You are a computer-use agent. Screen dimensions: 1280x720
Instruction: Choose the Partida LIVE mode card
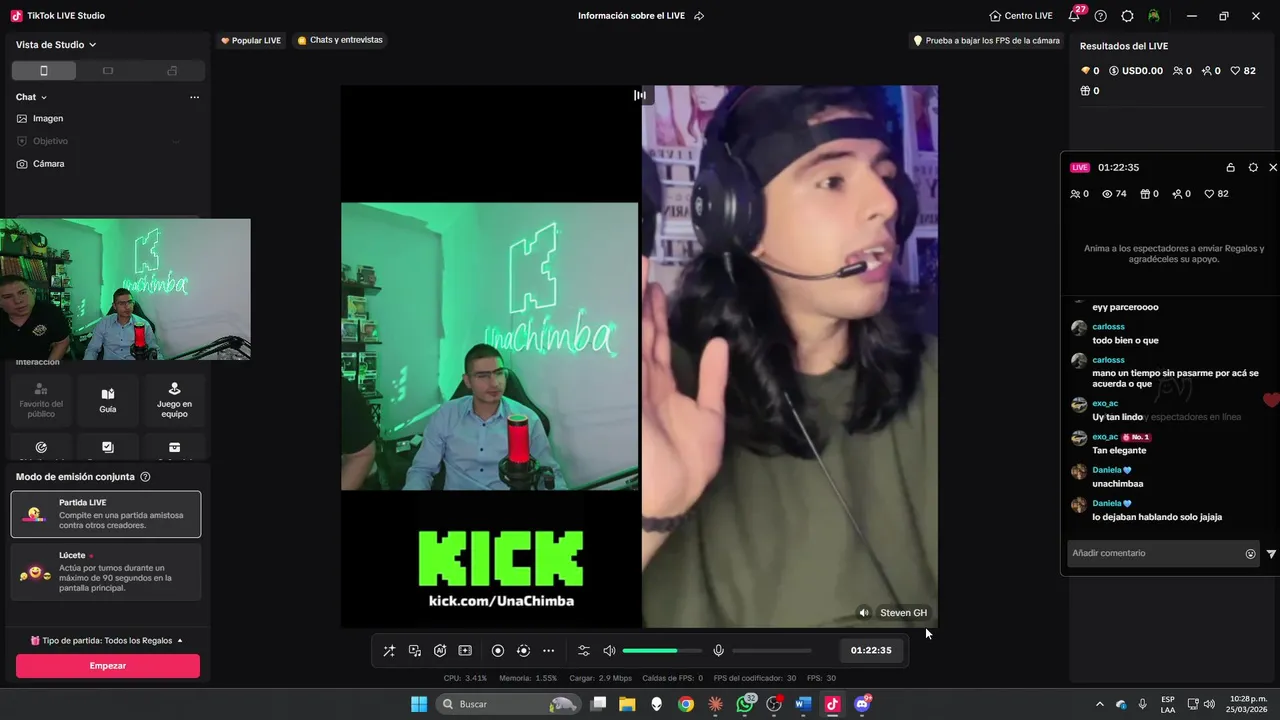coord(106,514)
